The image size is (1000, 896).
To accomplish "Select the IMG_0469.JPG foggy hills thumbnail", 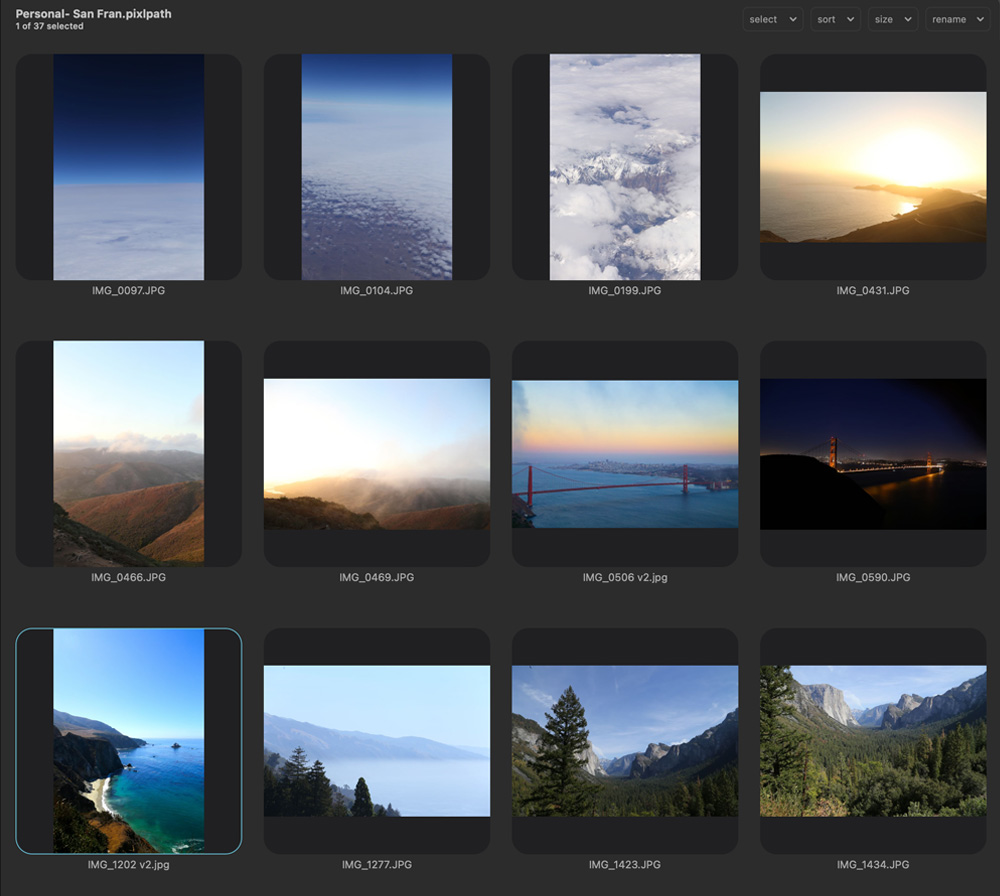I will tap(377, 453).
